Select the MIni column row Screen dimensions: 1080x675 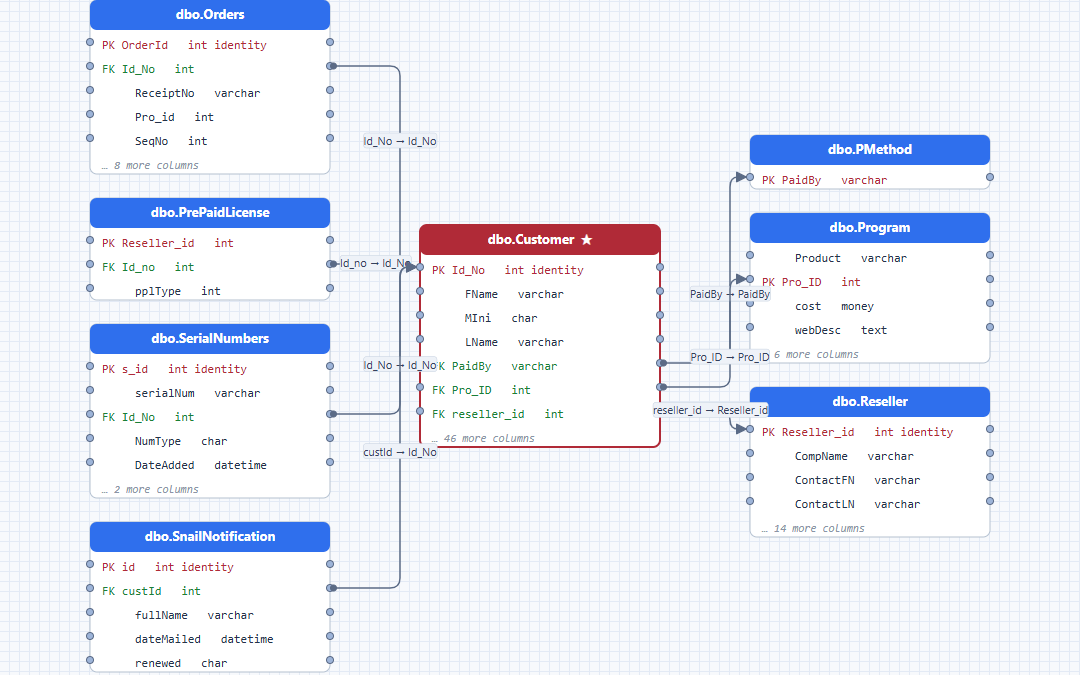tap(540, 318)
